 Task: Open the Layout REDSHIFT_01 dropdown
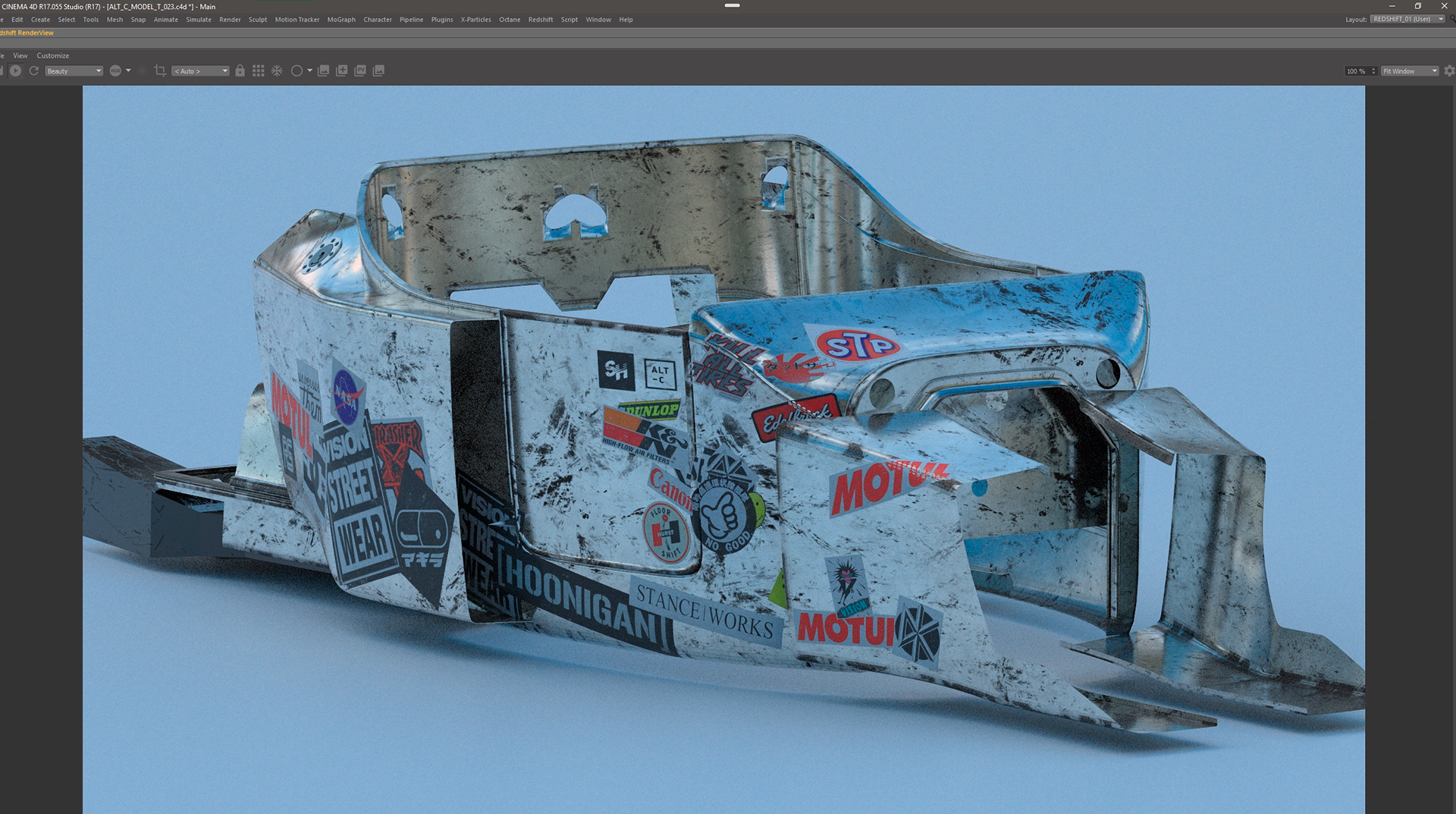coord(1407,19)
